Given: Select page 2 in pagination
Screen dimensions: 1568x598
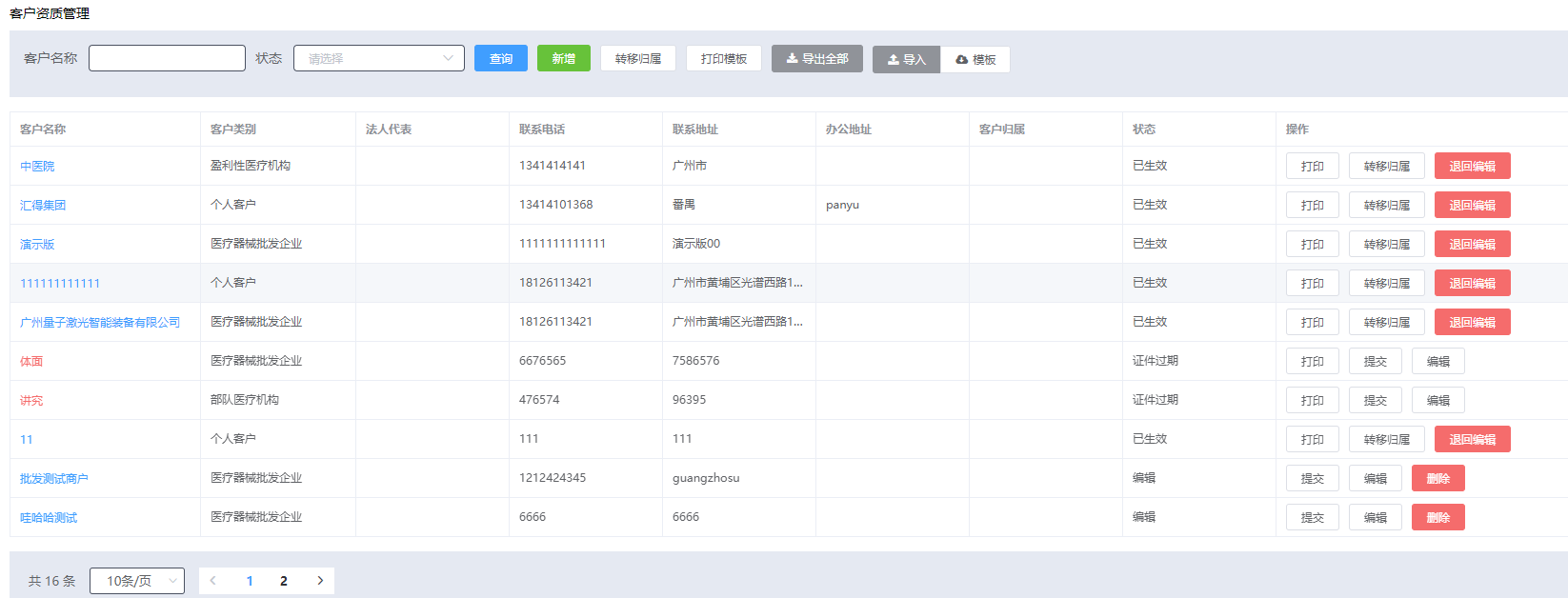Looking at the screenshot, I should point(284,581).
